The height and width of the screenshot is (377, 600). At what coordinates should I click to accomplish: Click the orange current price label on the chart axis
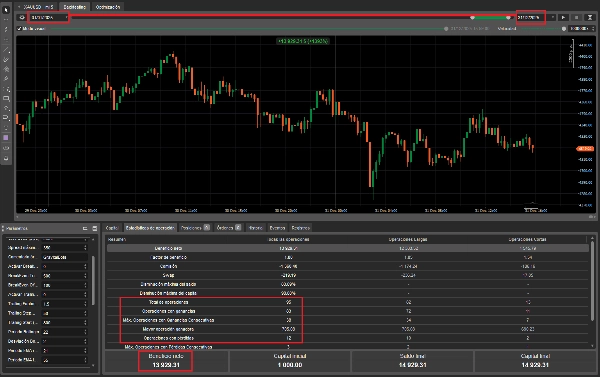click(585, 149)
